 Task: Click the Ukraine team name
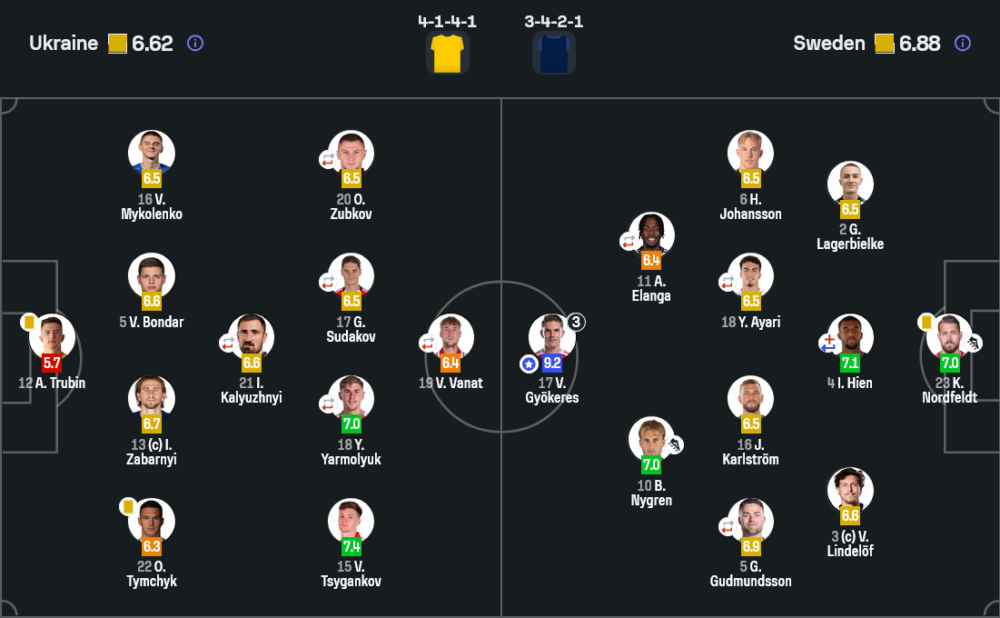tap(64, 43)
